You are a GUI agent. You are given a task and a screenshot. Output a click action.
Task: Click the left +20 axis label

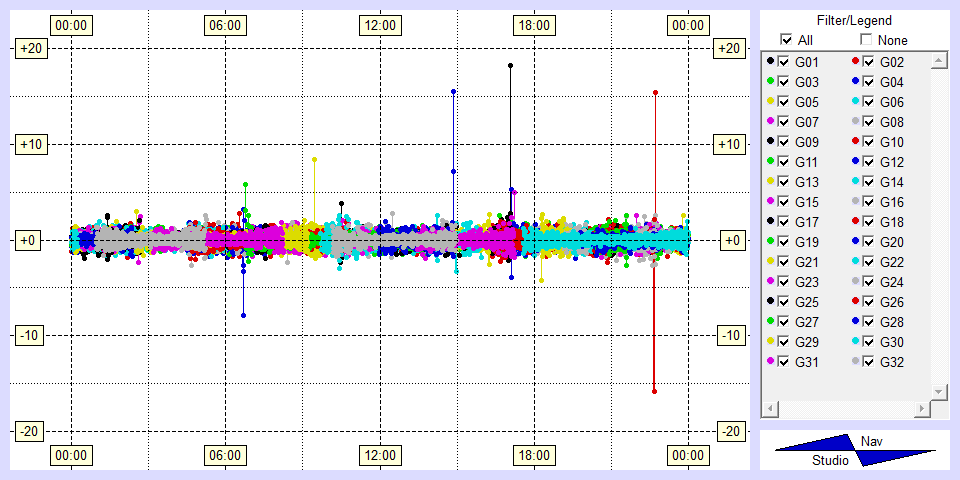28,49
